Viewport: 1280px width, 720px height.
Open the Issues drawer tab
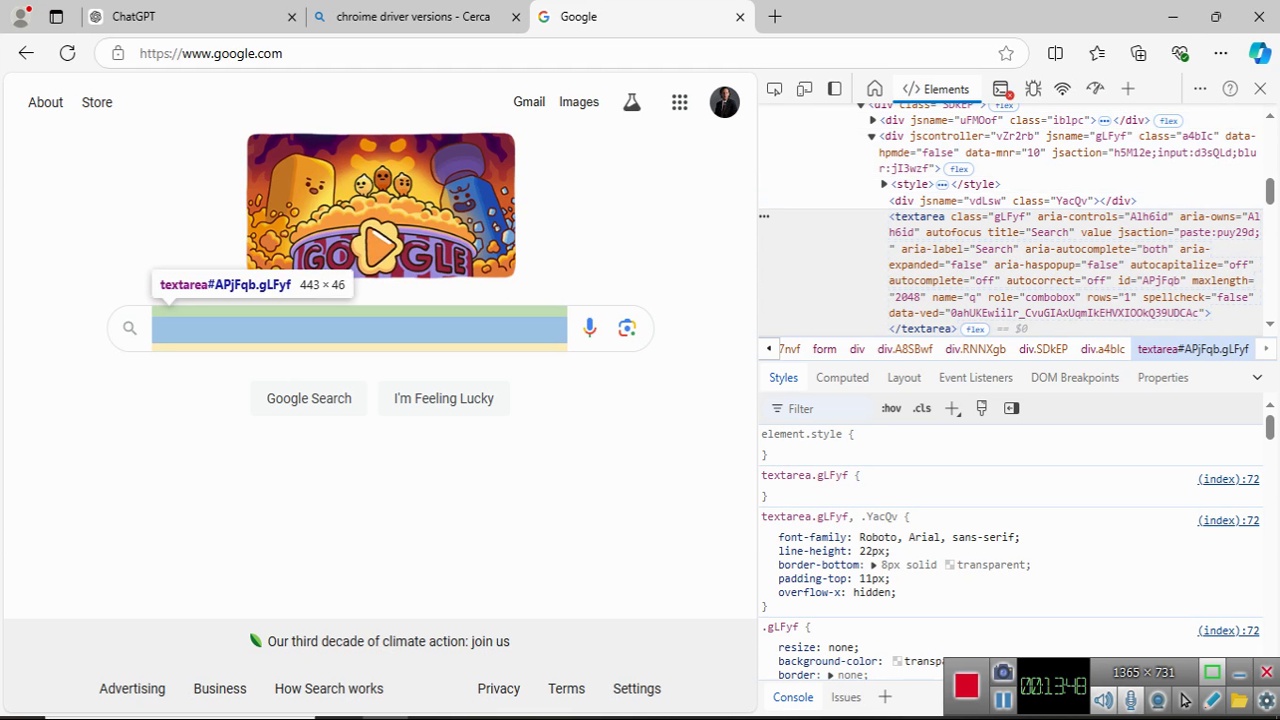(x=845, y=697)
